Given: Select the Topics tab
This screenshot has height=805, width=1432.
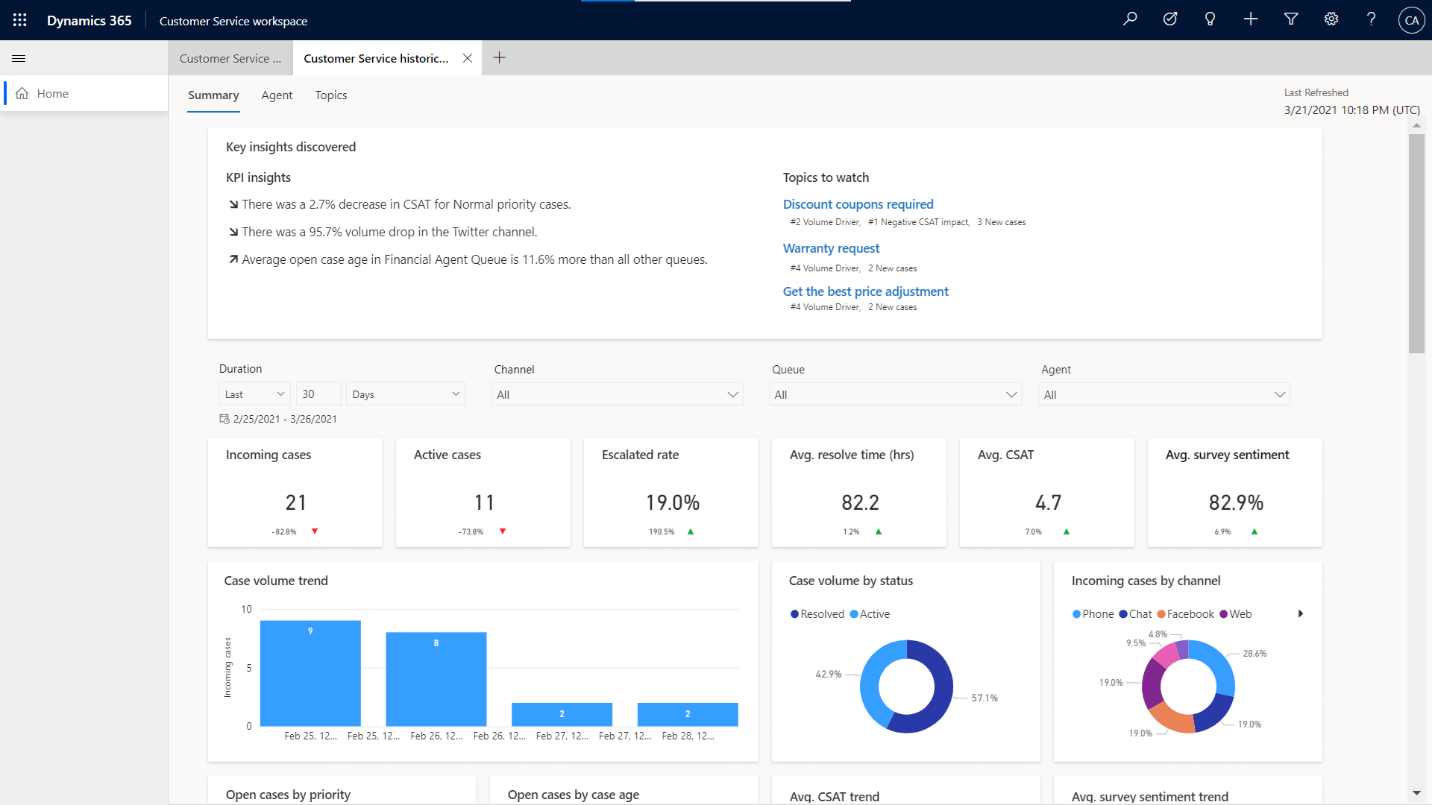Looking at the screenshot, I should pyautogui.click(x=330, y=95).
